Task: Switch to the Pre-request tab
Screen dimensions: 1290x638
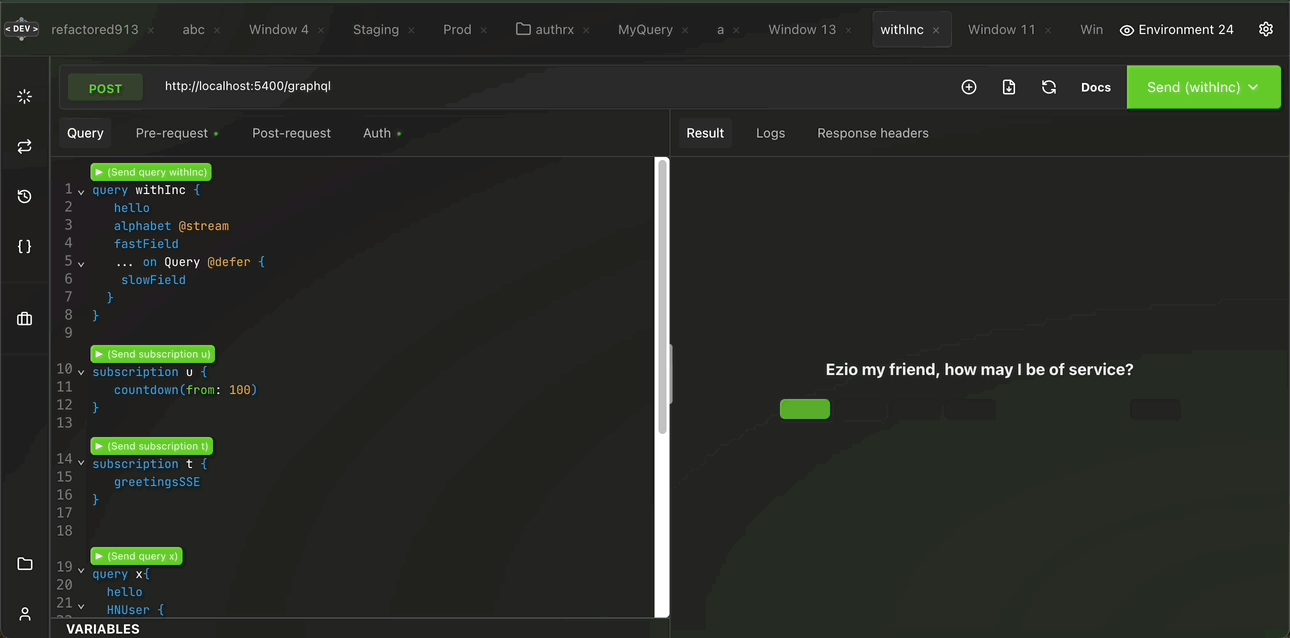Action: 172,133
